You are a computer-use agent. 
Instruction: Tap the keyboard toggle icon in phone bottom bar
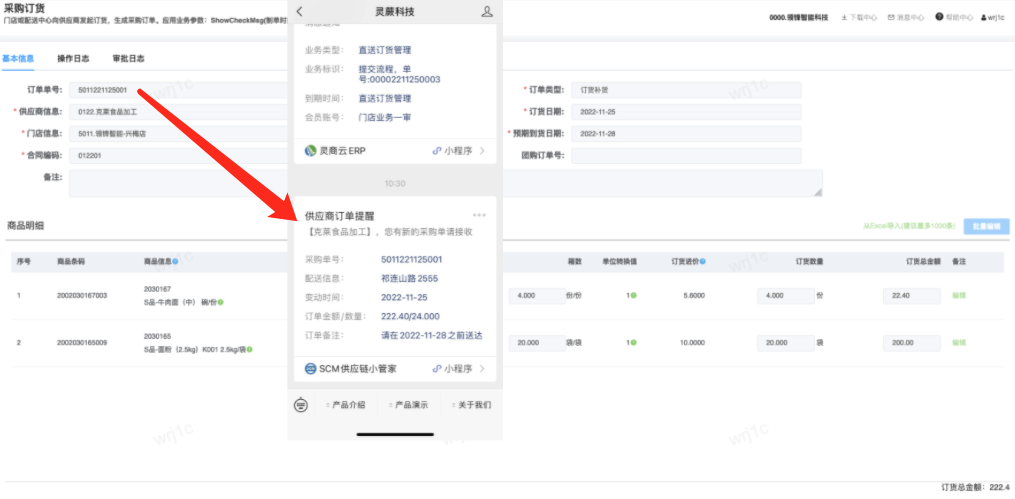point(300,405)
